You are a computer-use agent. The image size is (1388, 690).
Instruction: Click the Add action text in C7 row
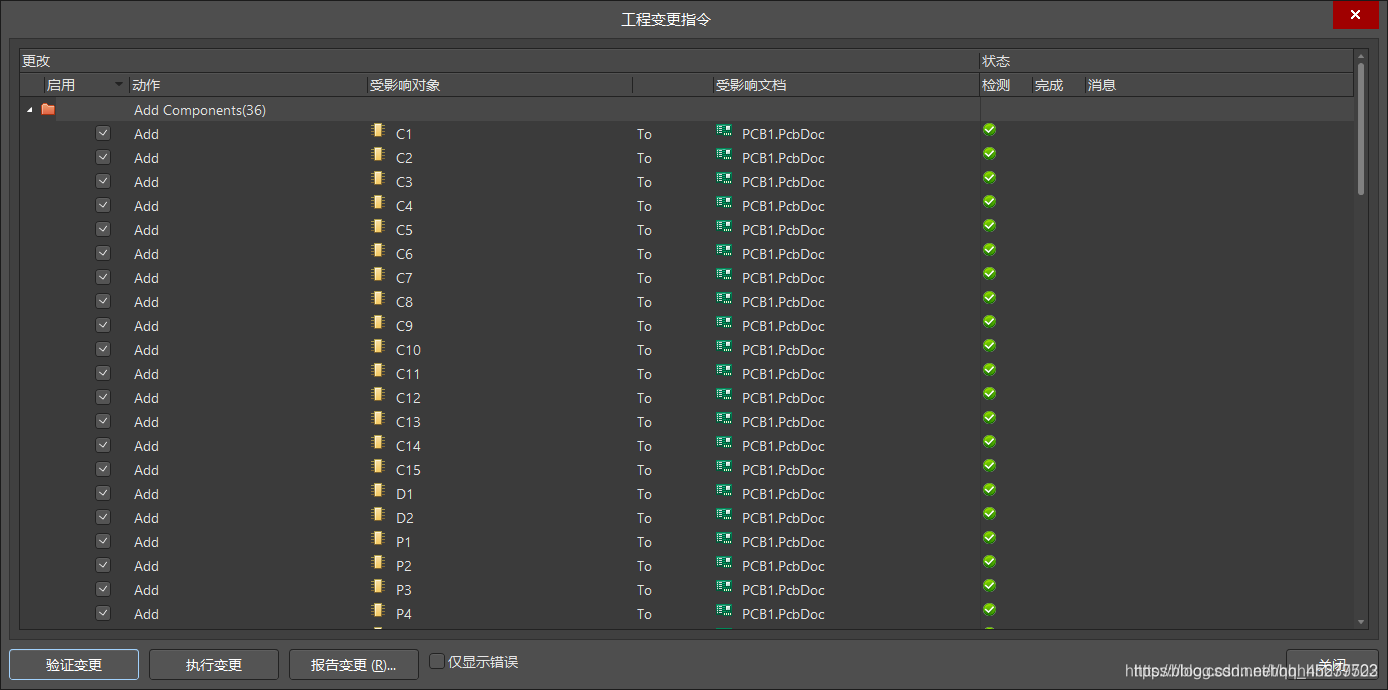click(146, 278)
